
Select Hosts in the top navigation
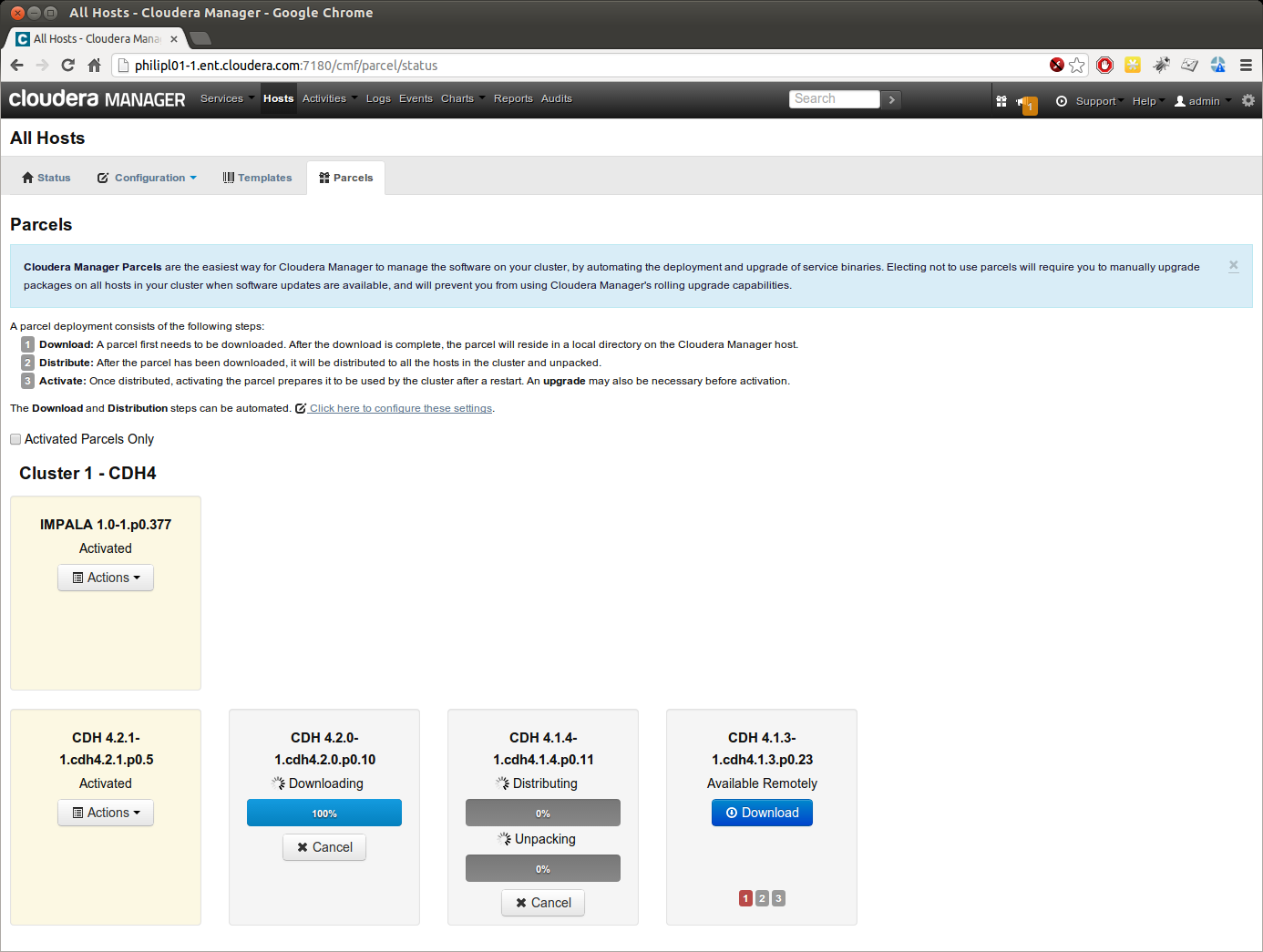[279, 98]
